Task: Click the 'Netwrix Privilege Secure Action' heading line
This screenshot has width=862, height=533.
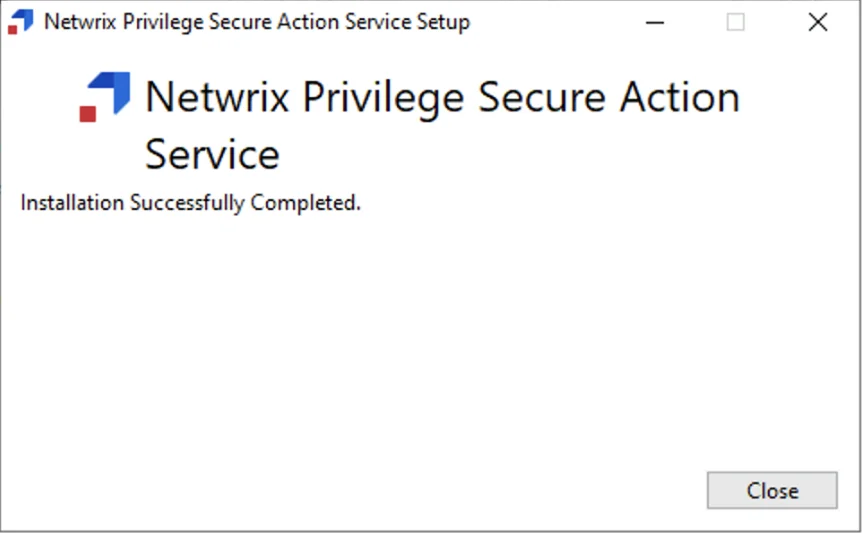Action: 443,98
